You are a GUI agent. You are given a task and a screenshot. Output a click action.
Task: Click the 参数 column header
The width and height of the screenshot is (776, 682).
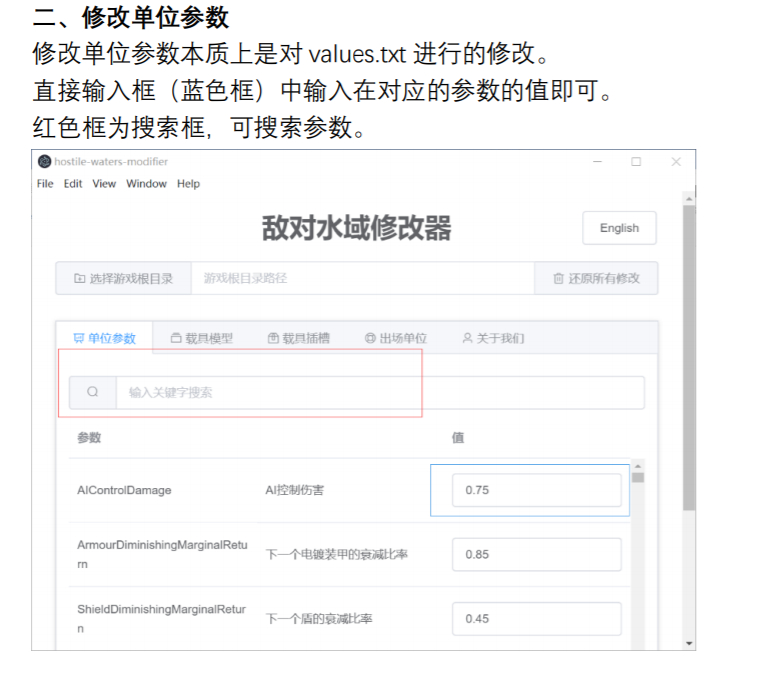tap(89, 438)
